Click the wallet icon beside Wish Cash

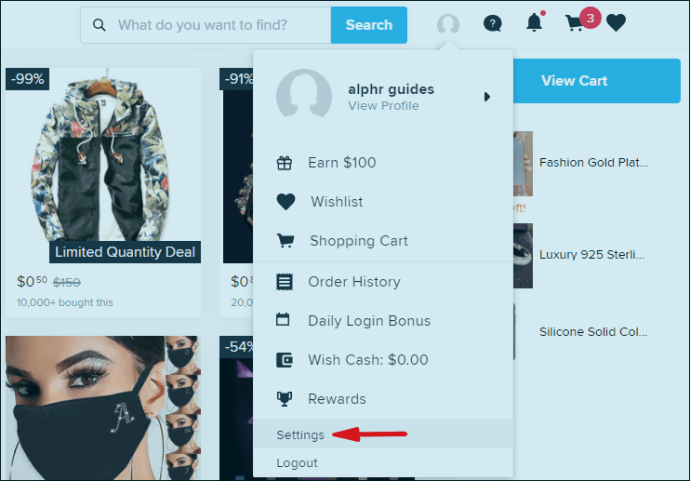point(284,360)
